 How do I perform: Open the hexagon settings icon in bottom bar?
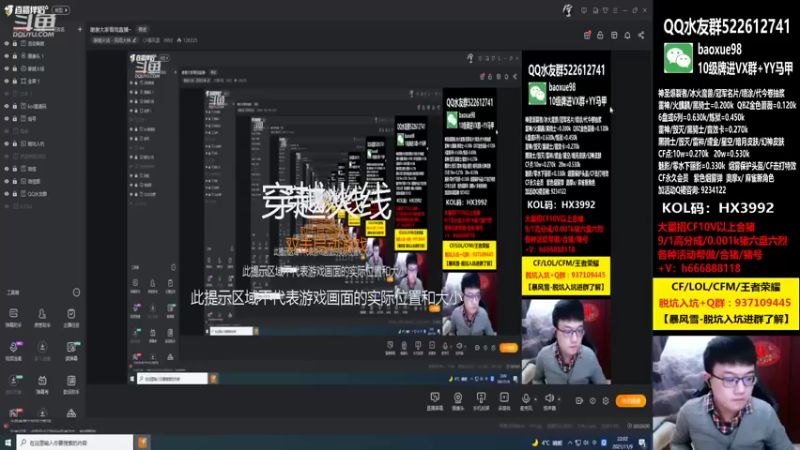[x=606, y=401]
